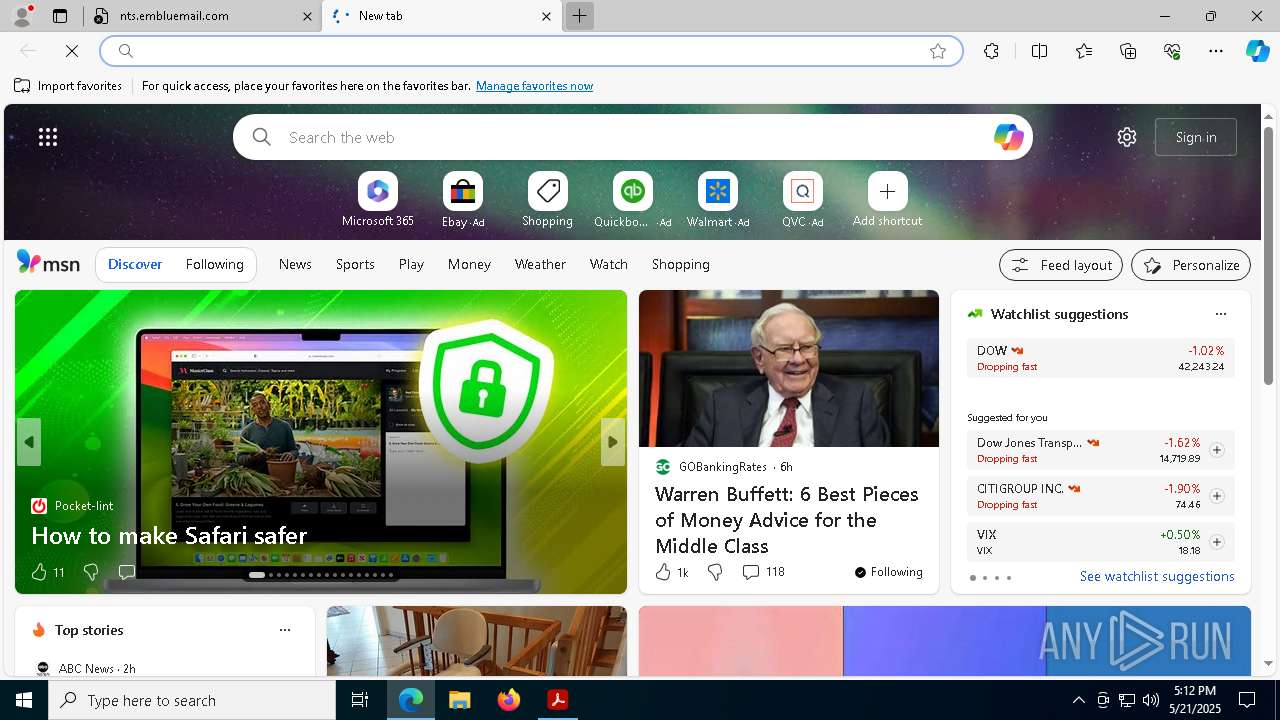Open See watchlist suggestions link
The image size is (1280, 720).
click(x=1157, y=576)
